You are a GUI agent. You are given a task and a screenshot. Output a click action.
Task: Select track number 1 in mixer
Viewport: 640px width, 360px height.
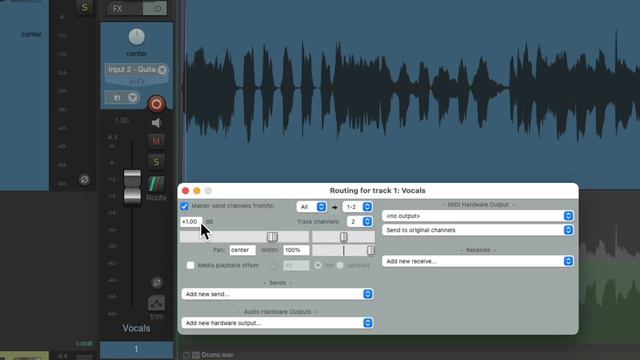pos(136,349)
